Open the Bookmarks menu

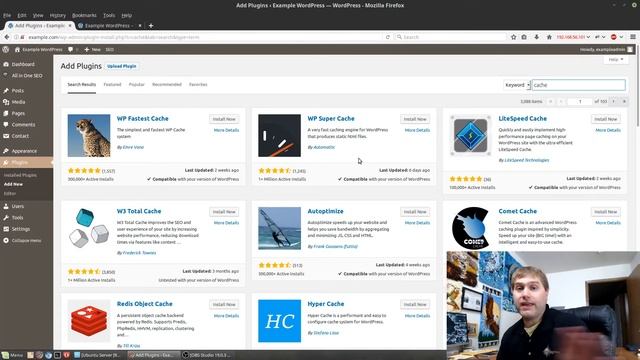84,15
